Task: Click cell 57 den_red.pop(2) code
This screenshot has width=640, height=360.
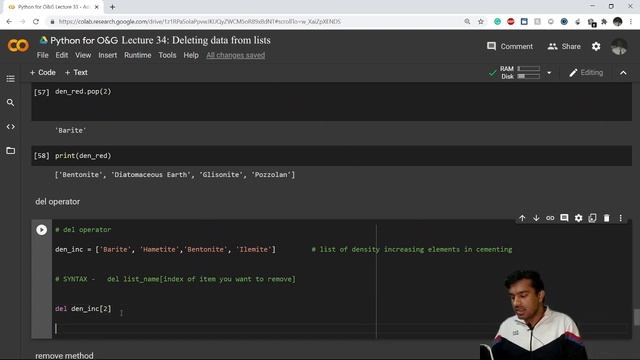Action: coord(83,91)
